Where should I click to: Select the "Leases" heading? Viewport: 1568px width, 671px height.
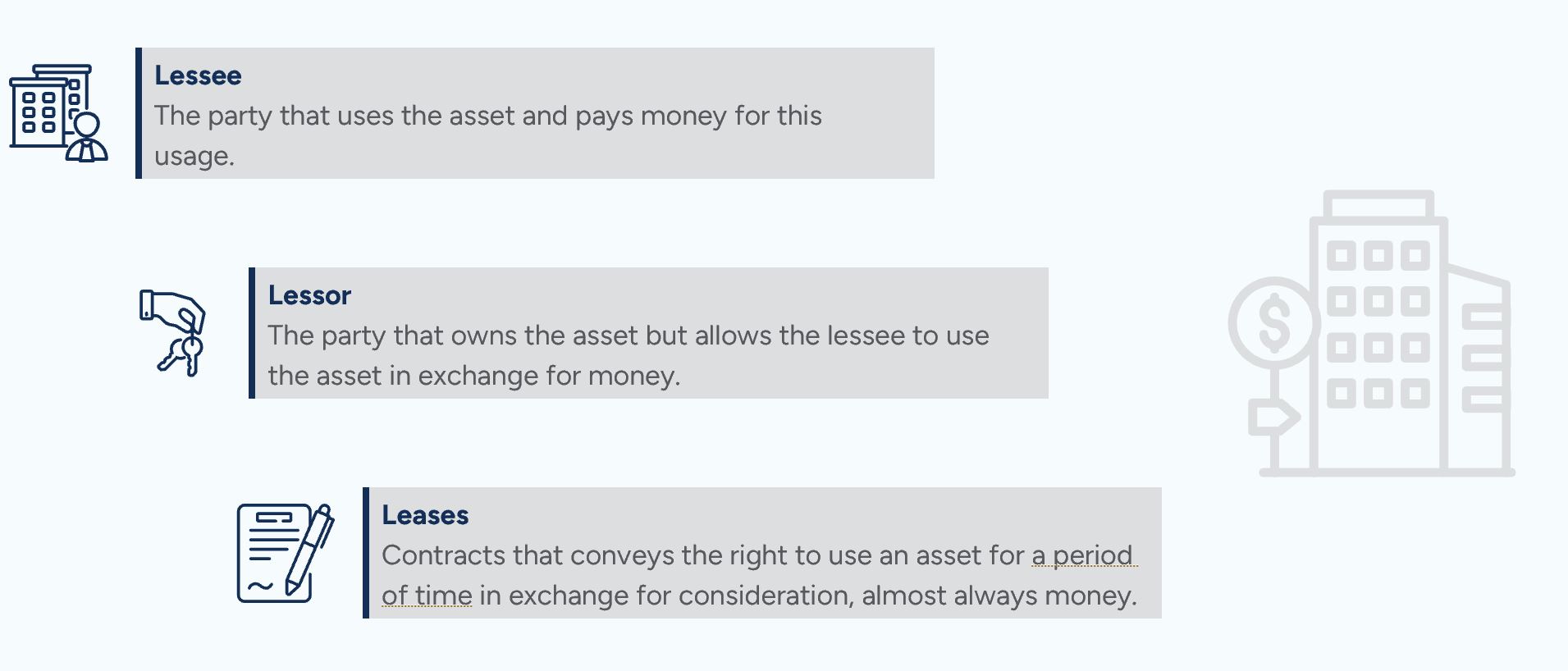[x=425, y=515]
